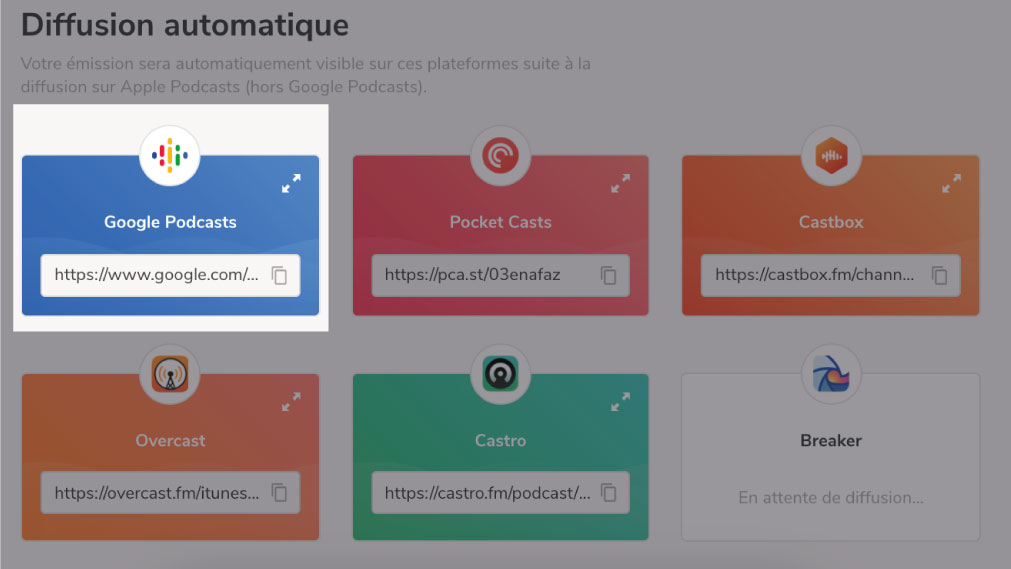Expand the Overcast card

point(291,402)
